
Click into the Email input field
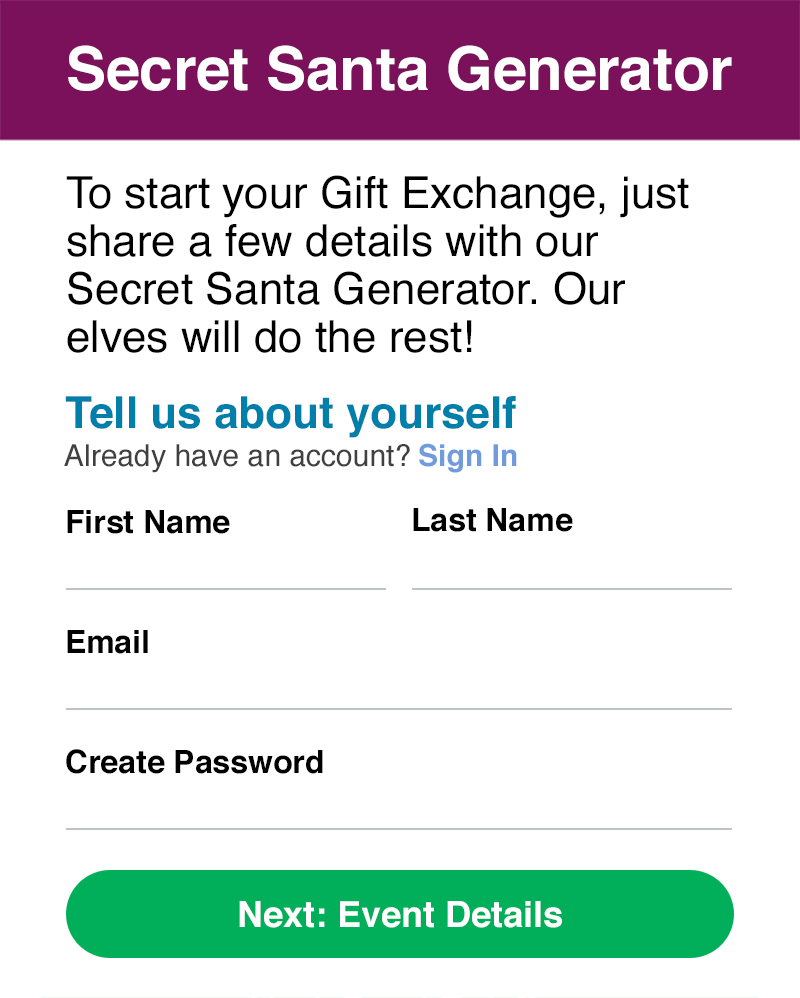click(398, 688)
